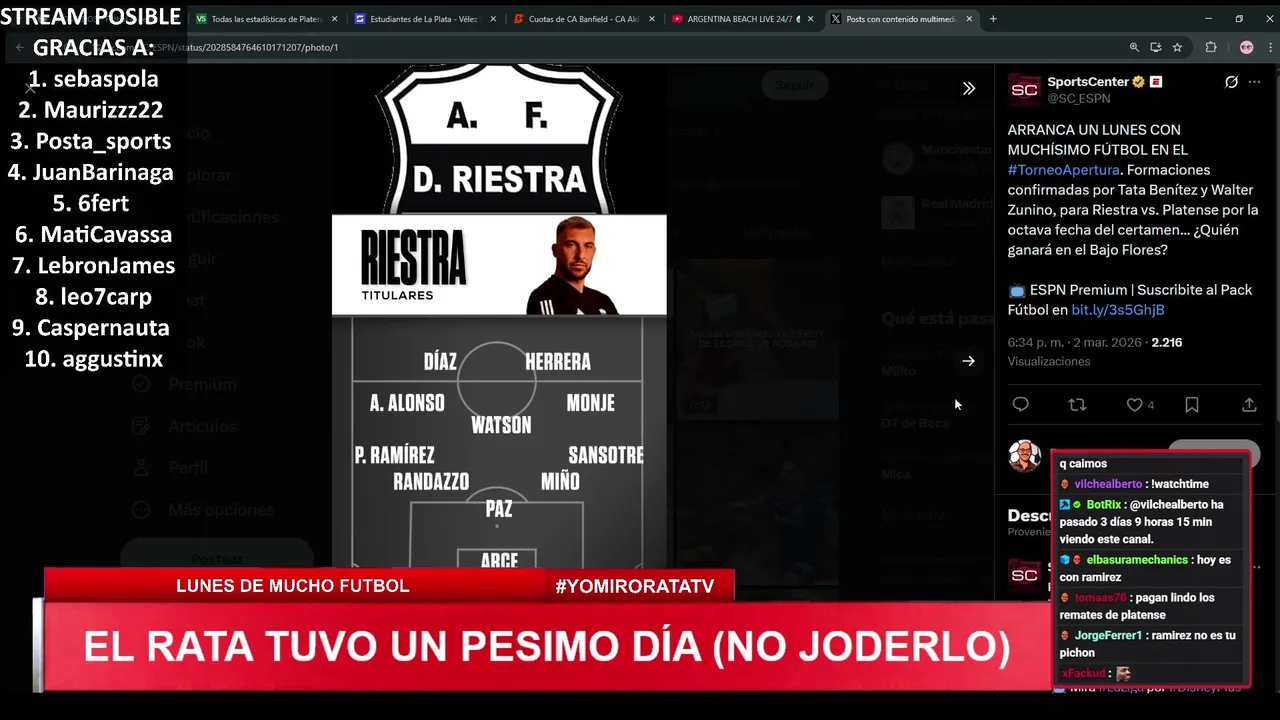Open the SportsCenter SC profile avatar

pyautogui.click(x=1025, y=90)
